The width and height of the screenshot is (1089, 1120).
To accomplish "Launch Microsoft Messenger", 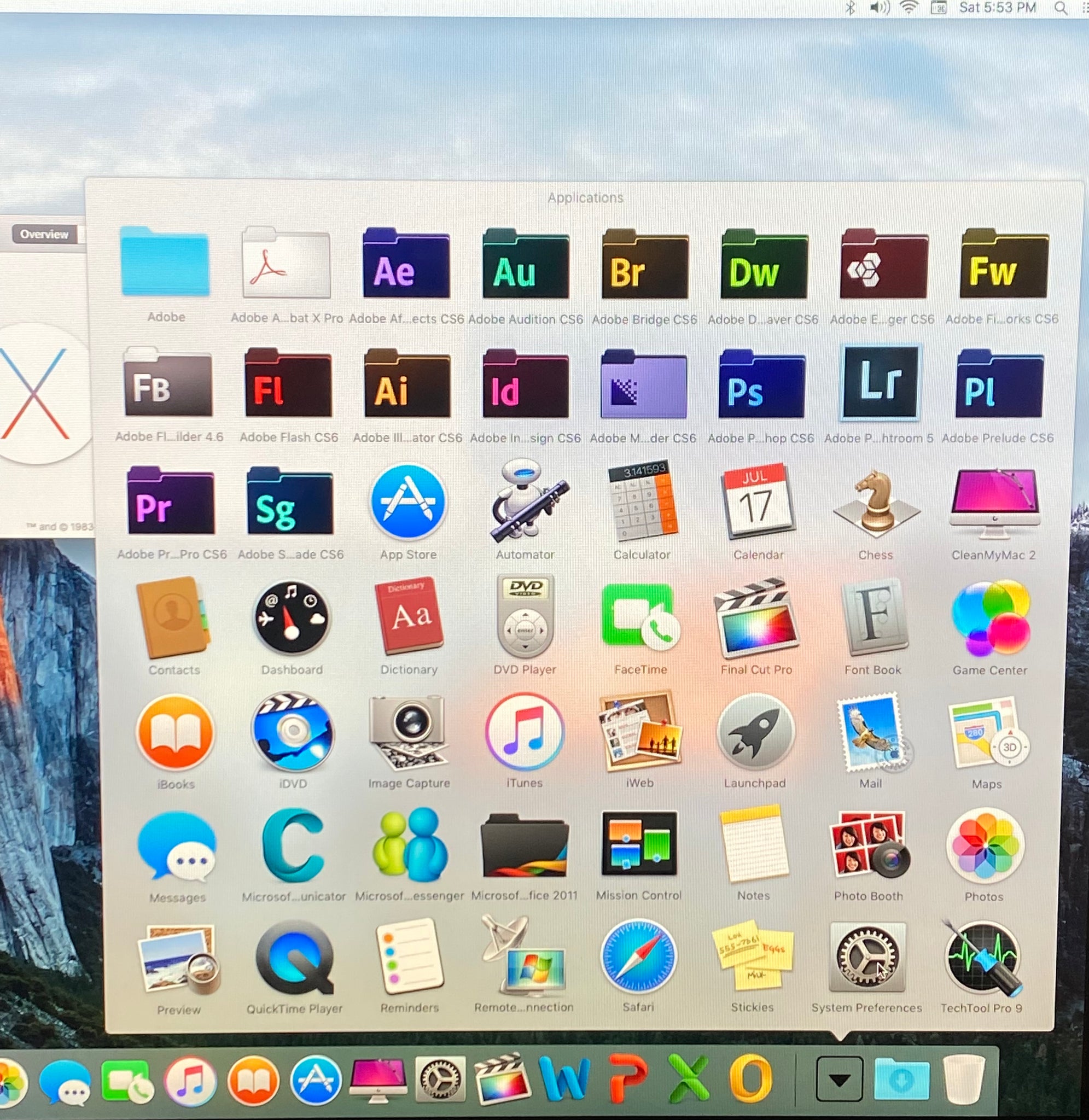I will point(410,846).
